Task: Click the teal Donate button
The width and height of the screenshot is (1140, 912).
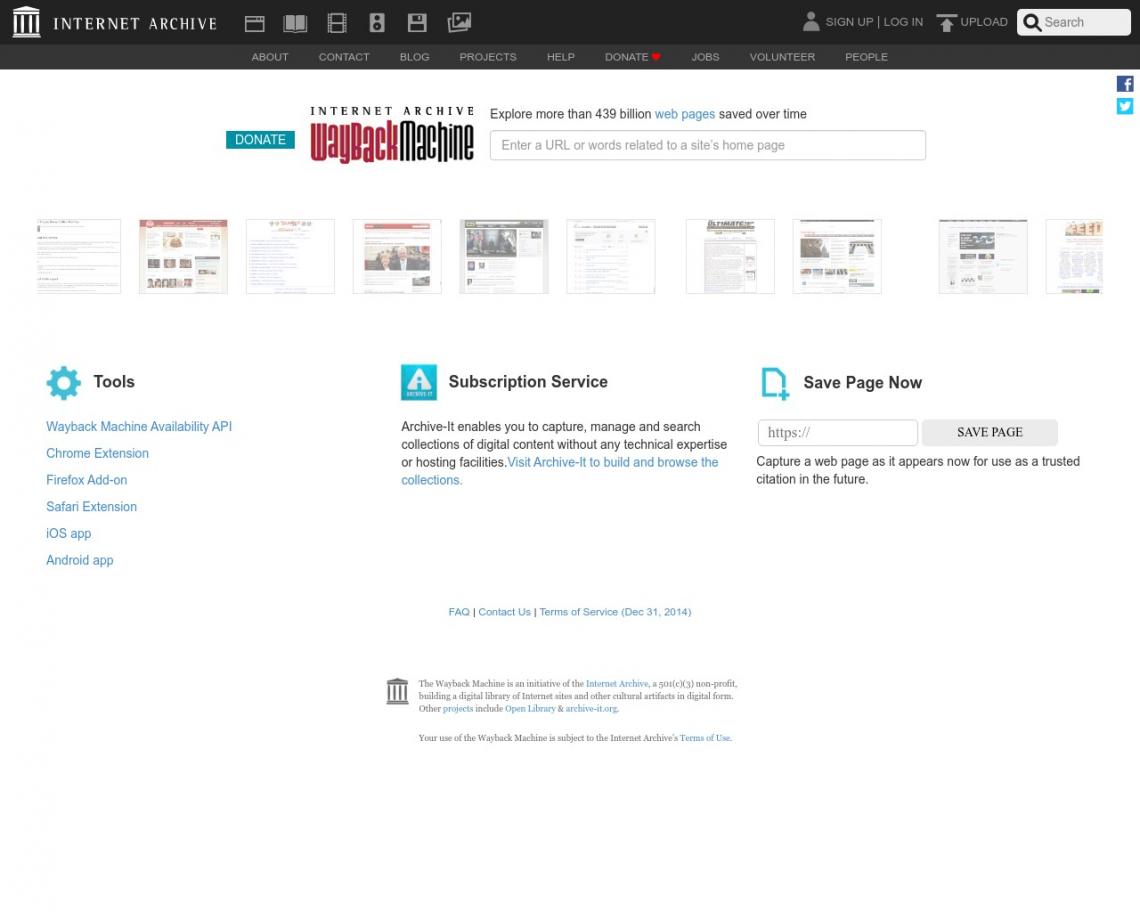Action: [260, 140]
